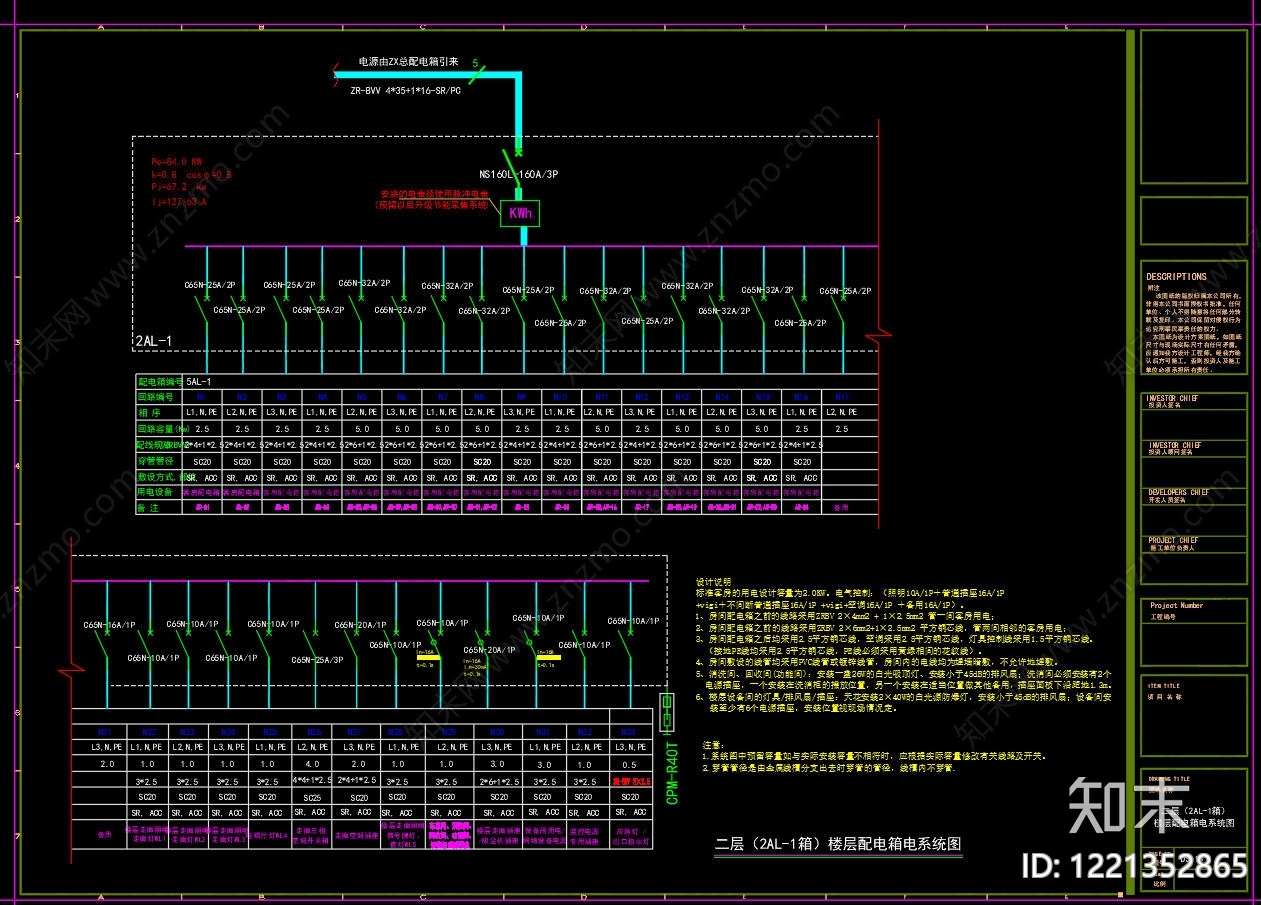The width and height of the screenshot is (1261, 905).
Task: Select the 2AL-1 panel label
Action: pos(154,342)
